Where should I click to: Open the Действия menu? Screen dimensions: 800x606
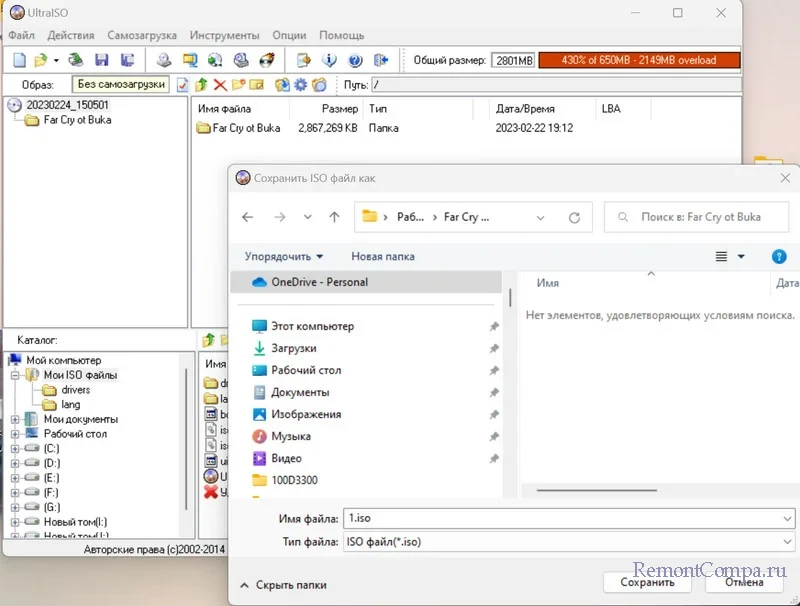click(71, 35)
